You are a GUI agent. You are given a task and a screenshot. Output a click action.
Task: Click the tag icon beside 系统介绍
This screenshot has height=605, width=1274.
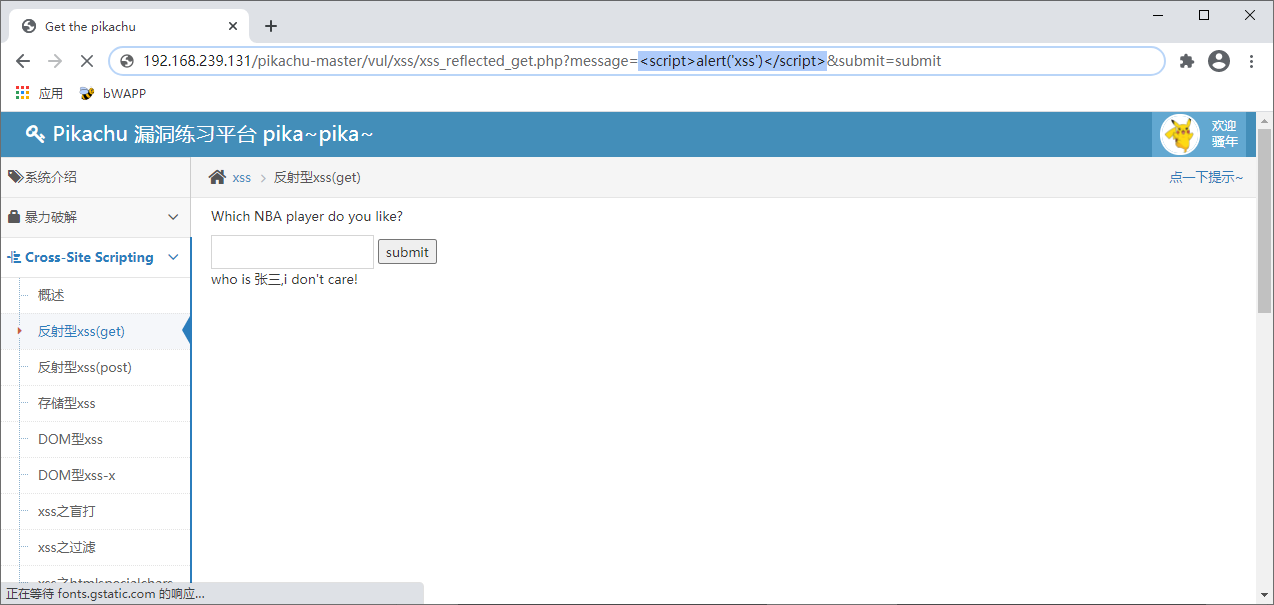click(x=15, y=177)
